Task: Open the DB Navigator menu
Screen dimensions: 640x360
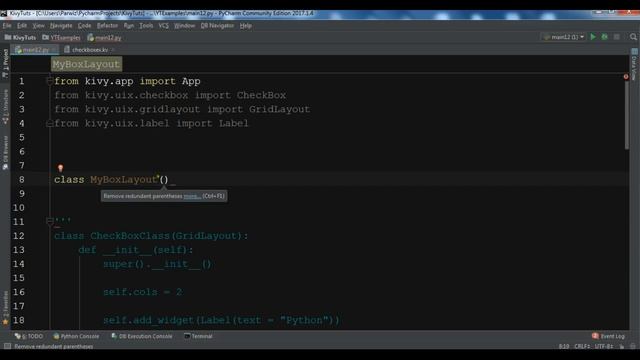Action: [217, 26]
